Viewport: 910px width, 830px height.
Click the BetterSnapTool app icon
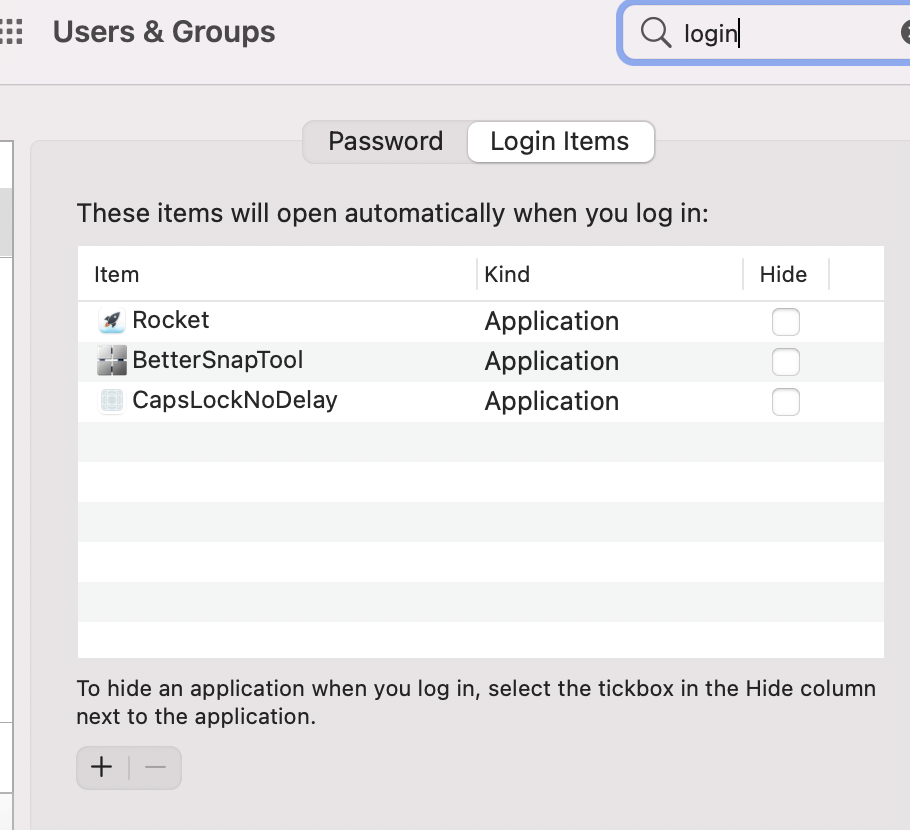[x=112, y=360]
